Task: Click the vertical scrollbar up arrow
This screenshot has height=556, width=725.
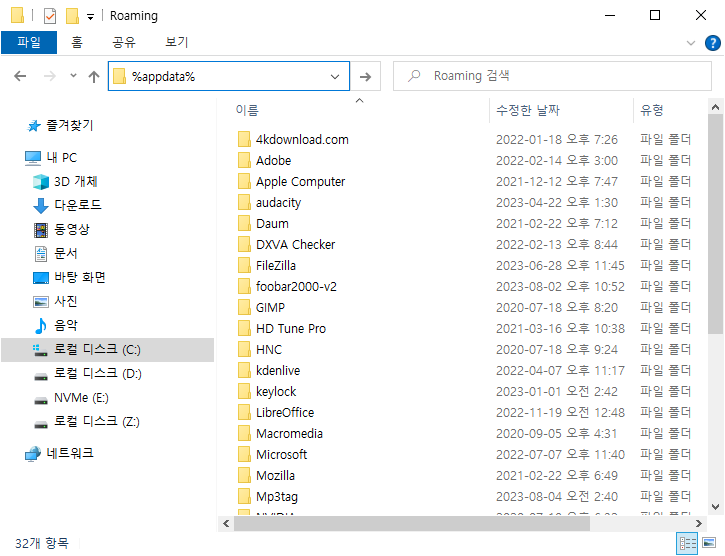Action: click(x=715, y=108)
